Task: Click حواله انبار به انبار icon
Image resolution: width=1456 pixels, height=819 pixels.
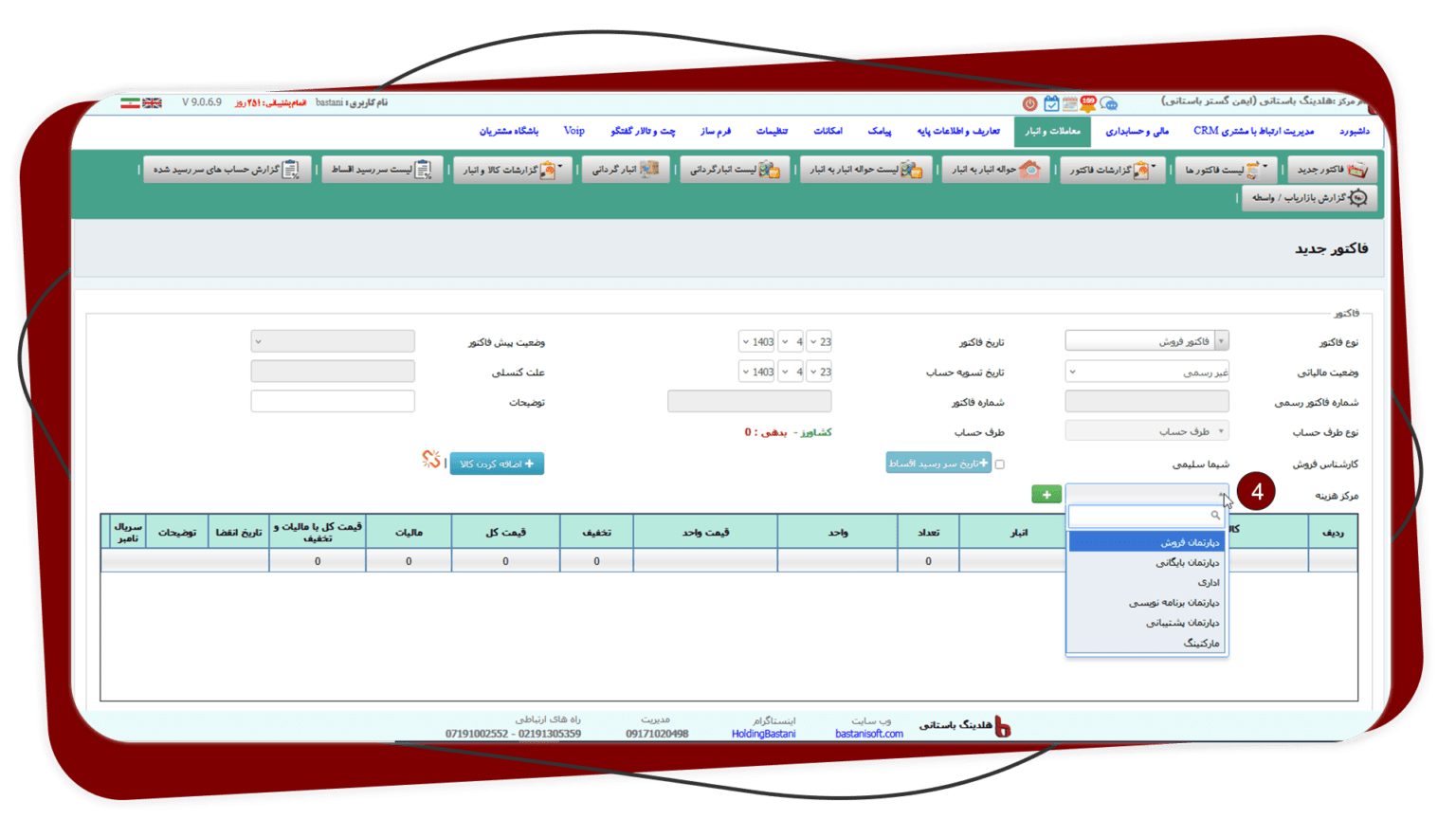Action: point(1029,170)
